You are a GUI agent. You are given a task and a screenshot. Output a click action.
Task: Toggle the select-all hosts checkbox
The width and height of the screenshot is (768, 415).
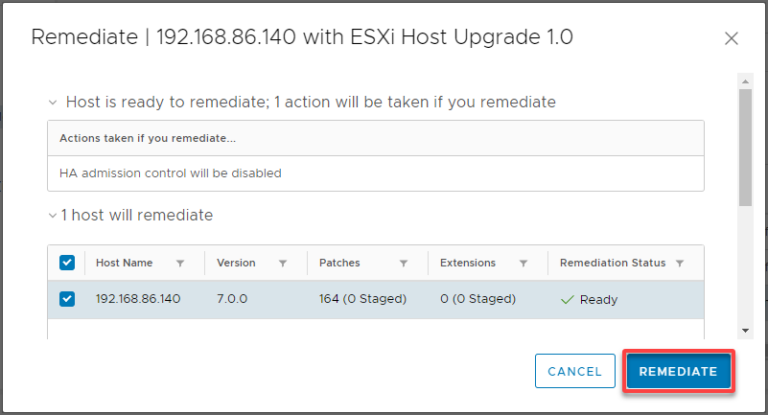67,263
